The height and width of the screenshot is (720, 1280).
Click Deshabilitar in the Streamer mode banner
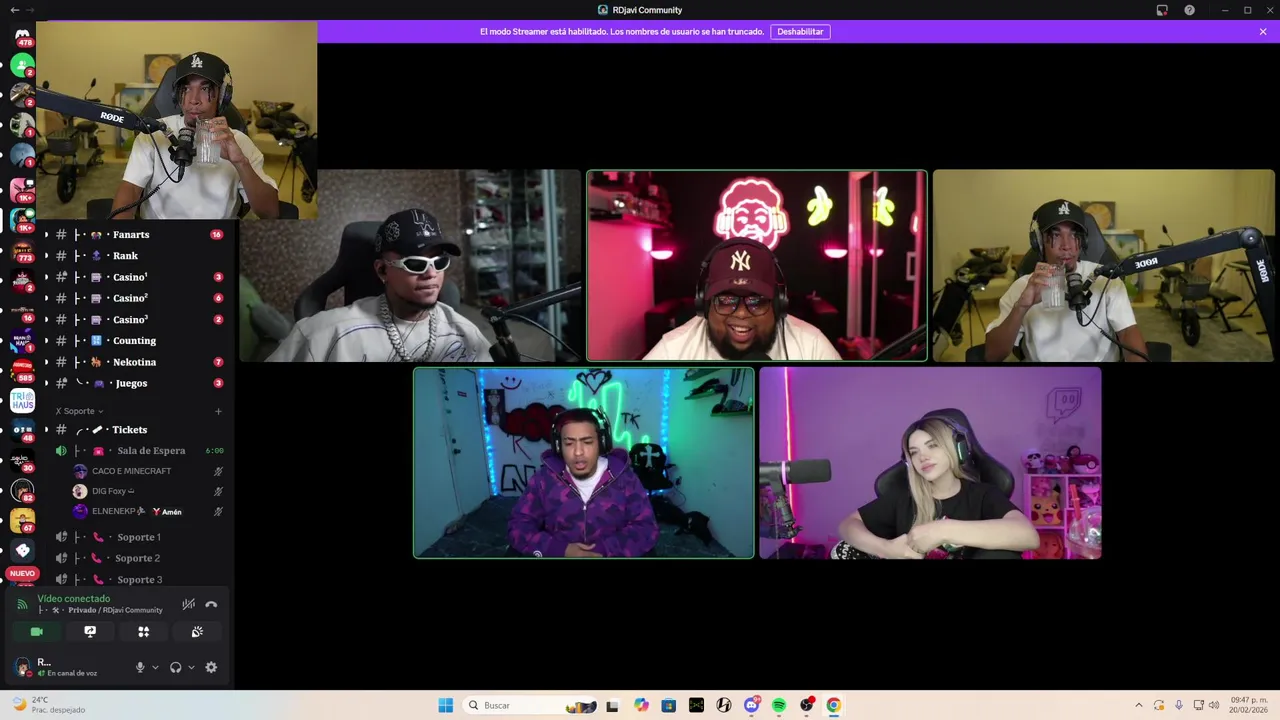(800, 32)
